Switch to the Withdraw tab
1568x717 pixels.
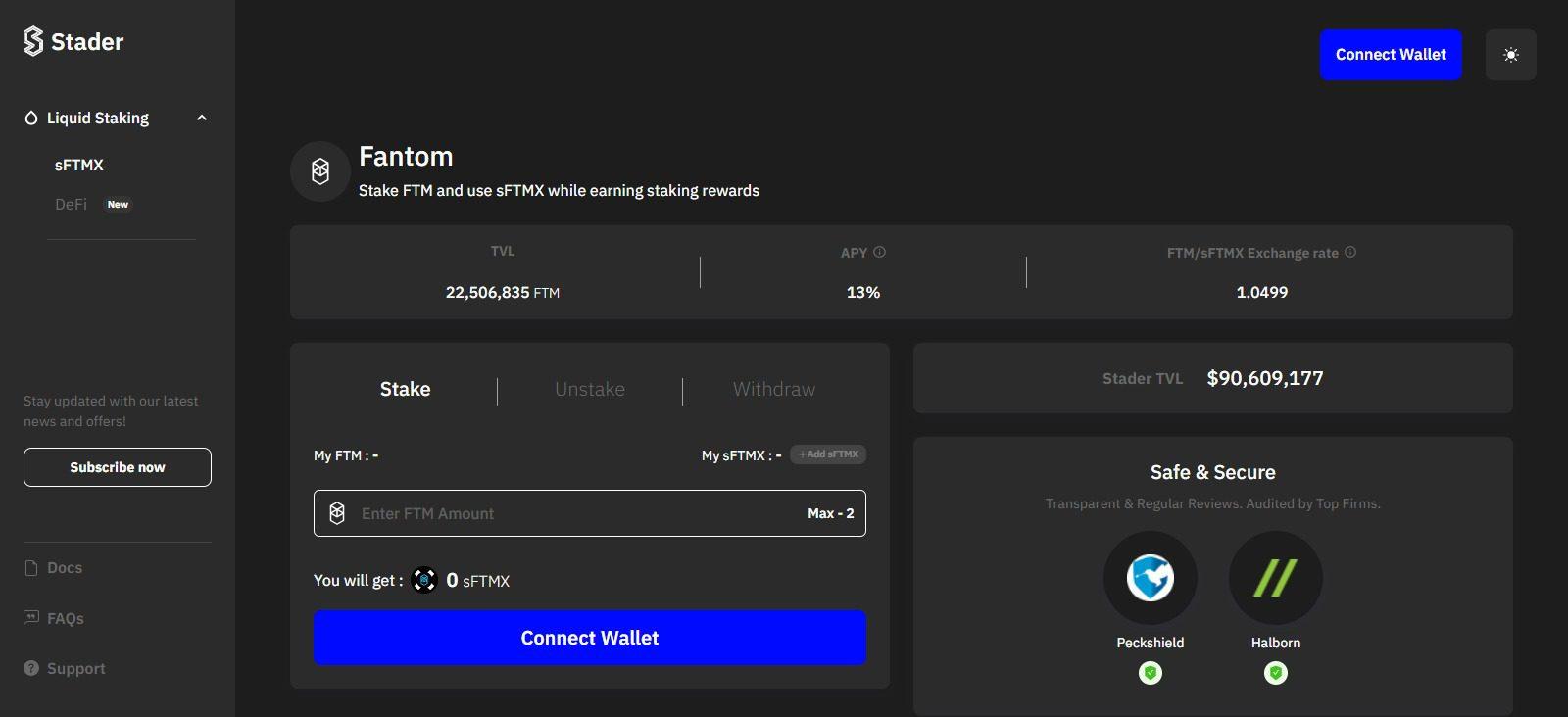tap(774, 389)
